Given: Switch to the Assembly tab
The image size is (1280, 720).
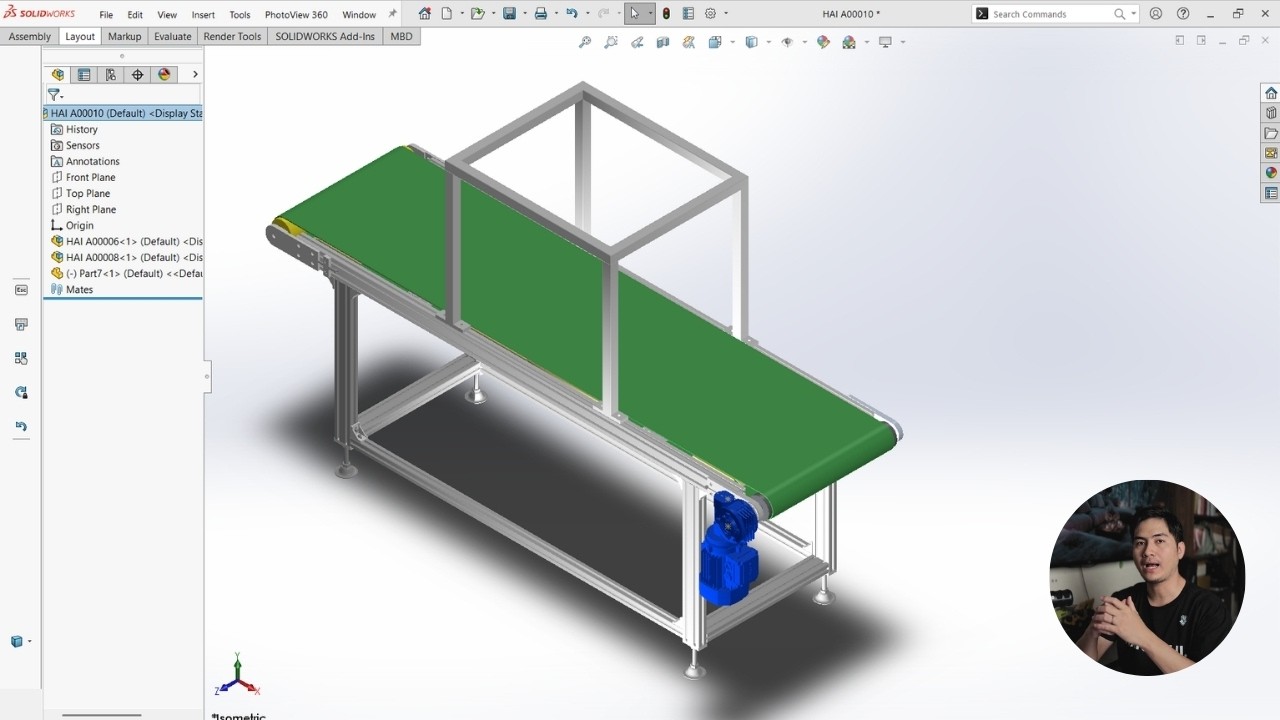Looking at the screenshot, I should tap(29, 36).
